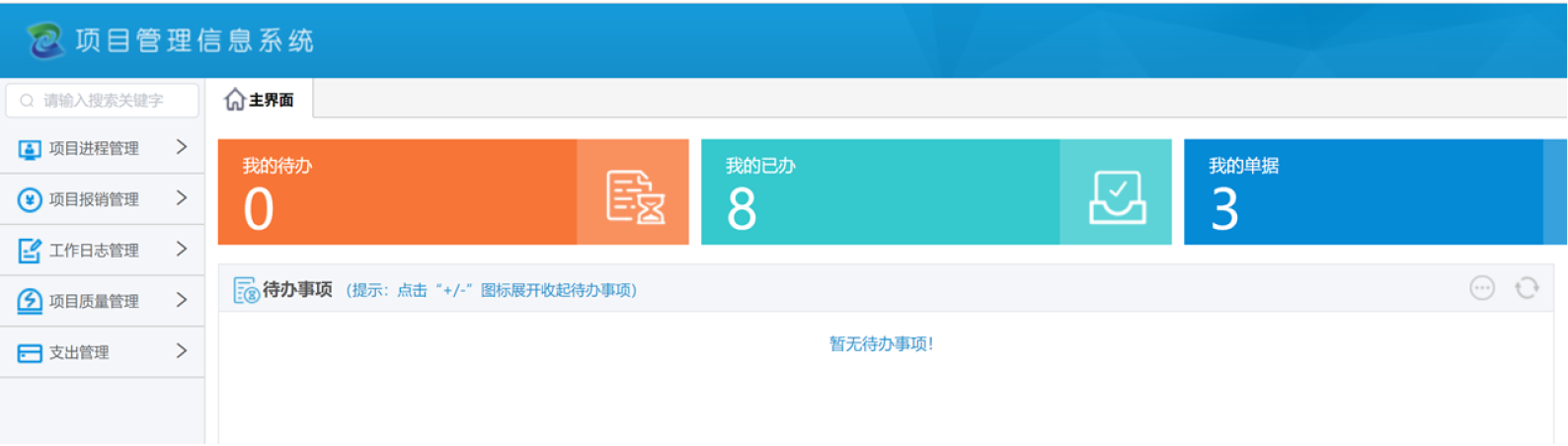Click the 项目进程管理 monitor icon
Screen dimensions: 1568x446
point(30,149)
